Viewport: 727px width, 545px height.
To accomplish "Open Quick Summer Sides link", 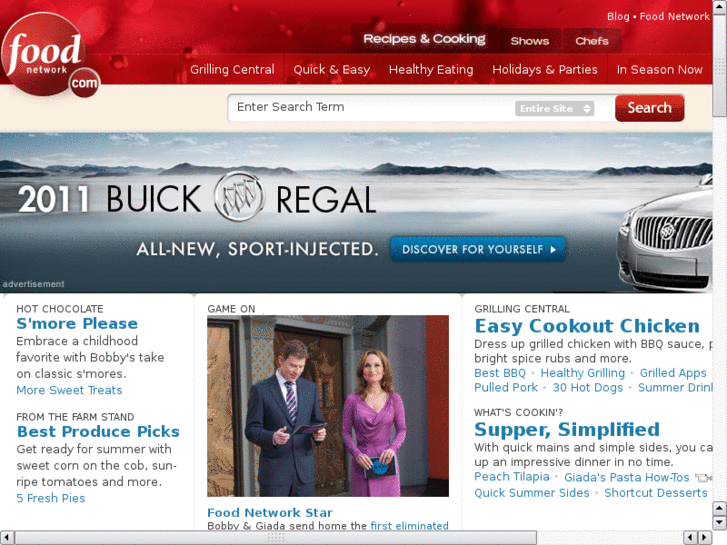I will pos(532,493).
